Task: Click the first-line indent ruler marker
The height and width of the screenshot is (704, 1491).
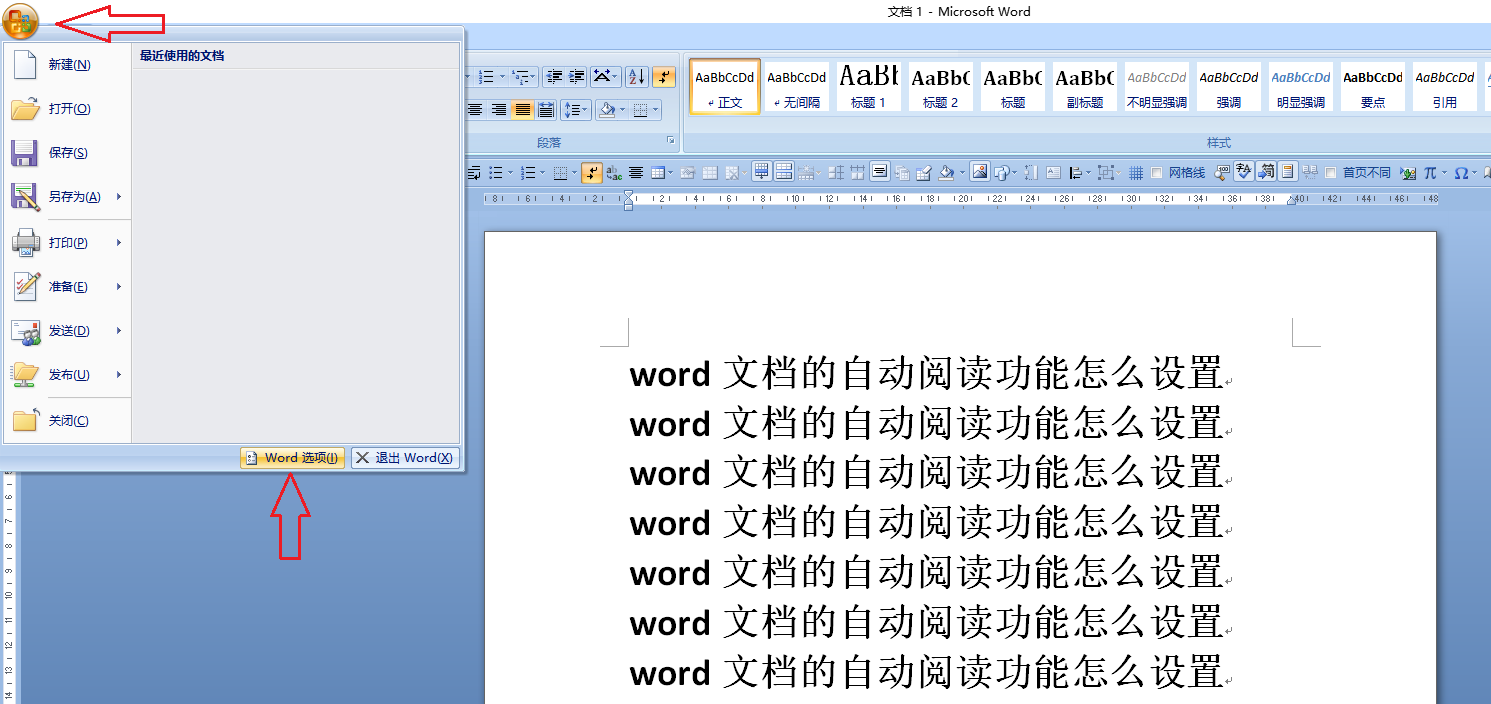Action: 628,193
